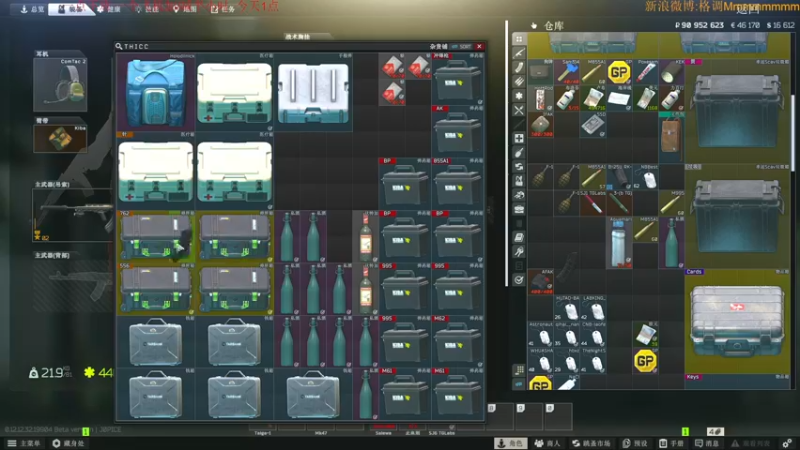Open the 预设 presets screen
800x450 pixels.
coord(635,443)
